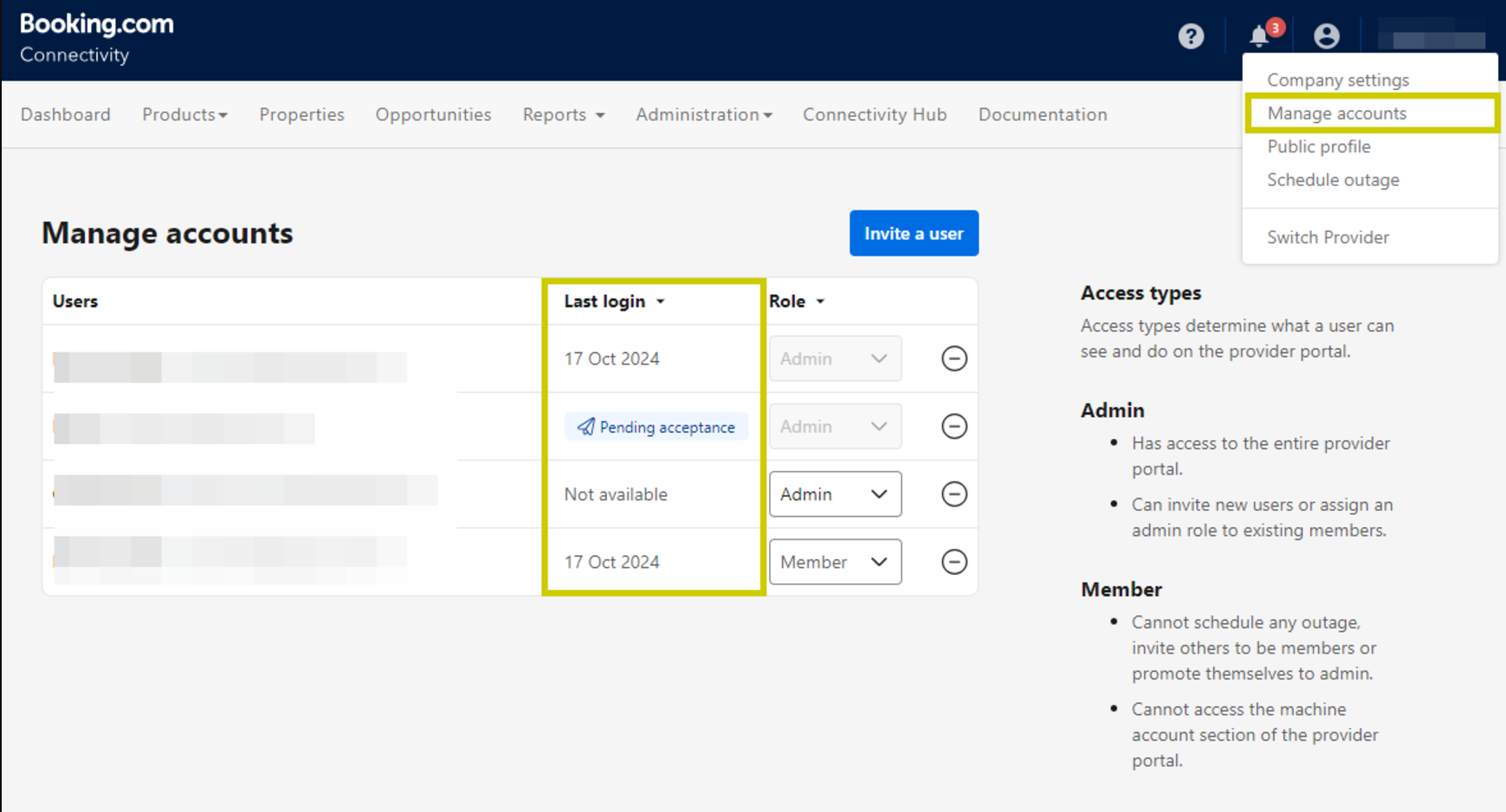Viewport: 1506px width, 812px height.
Task: Click the Pending acceptance status badge
Action: [x=656, y=427]
